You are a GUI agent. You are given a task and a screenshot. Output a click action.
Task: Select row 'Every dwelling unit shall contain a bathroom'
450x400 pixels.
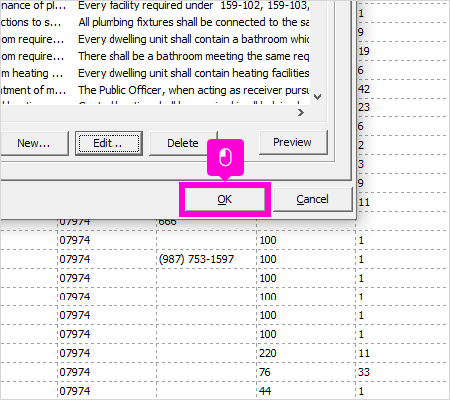point(155,39)
